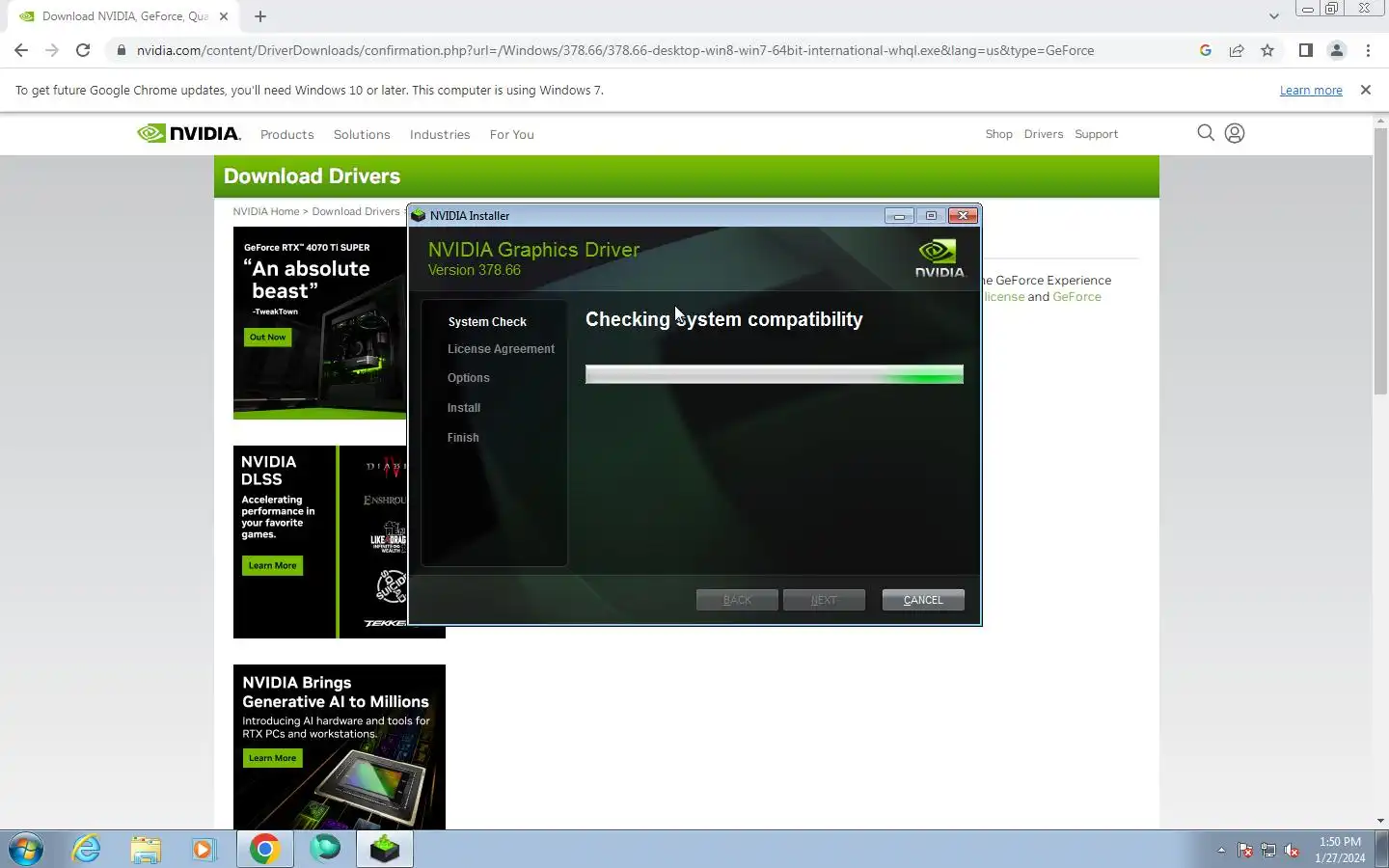
Task: Open Windows Explorer folder in the taskbar
Action: 146,849
